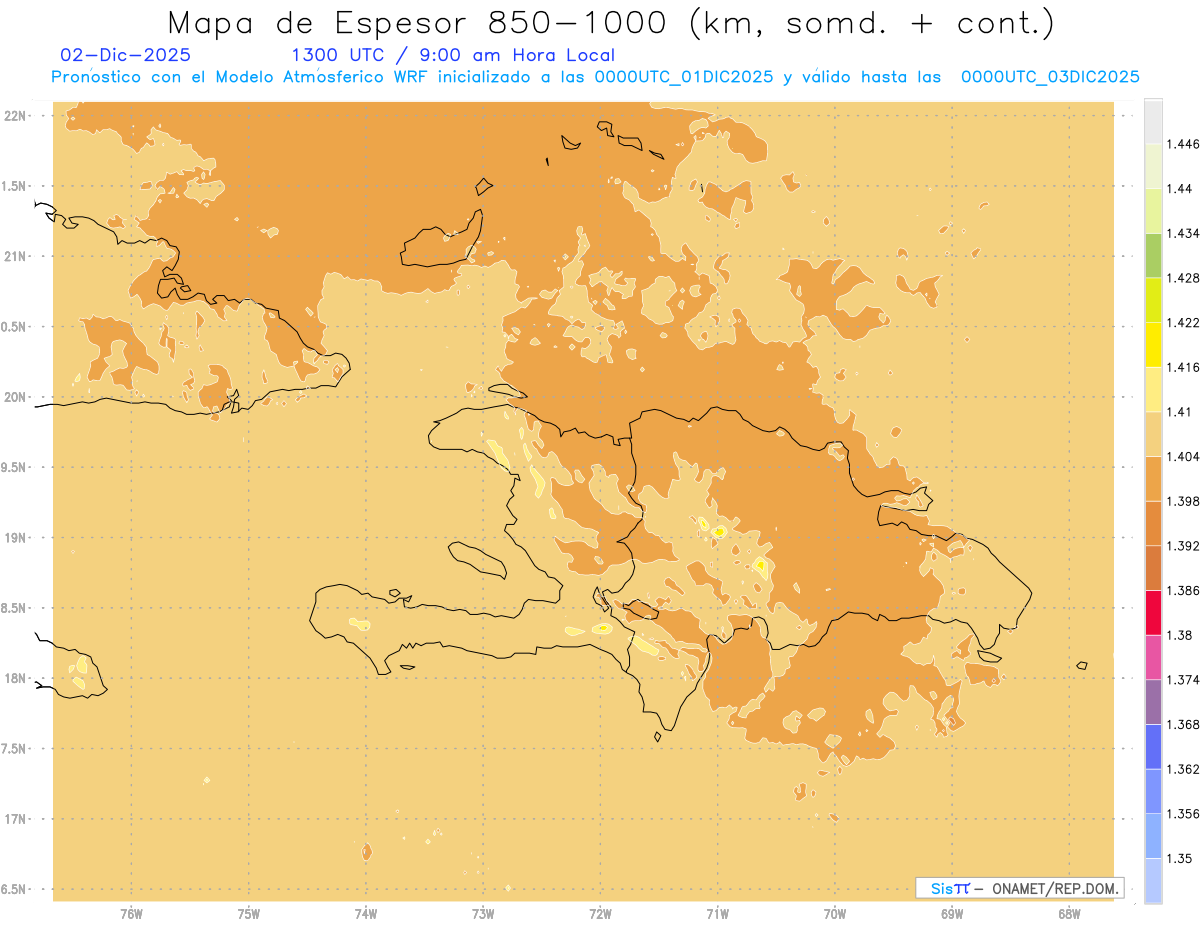Click the legend value 1.41

[x=1181, y=411]
